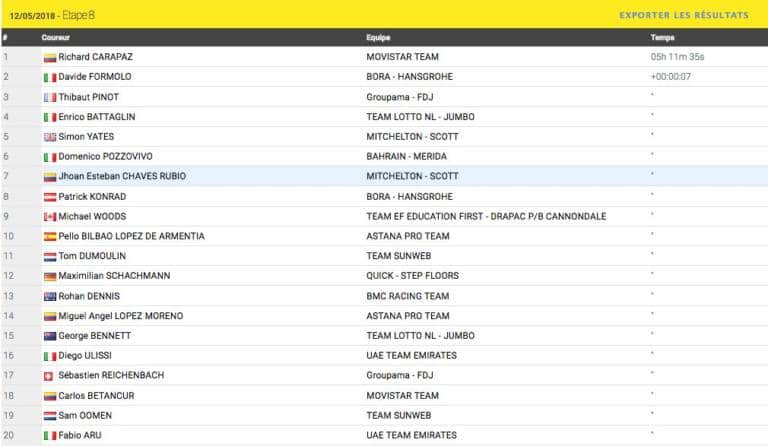Viewport: 768px width, 446px height.
Task: Select rider name Tom DUMOULIN
Action: pyautogui.click(x=92, y=256)
